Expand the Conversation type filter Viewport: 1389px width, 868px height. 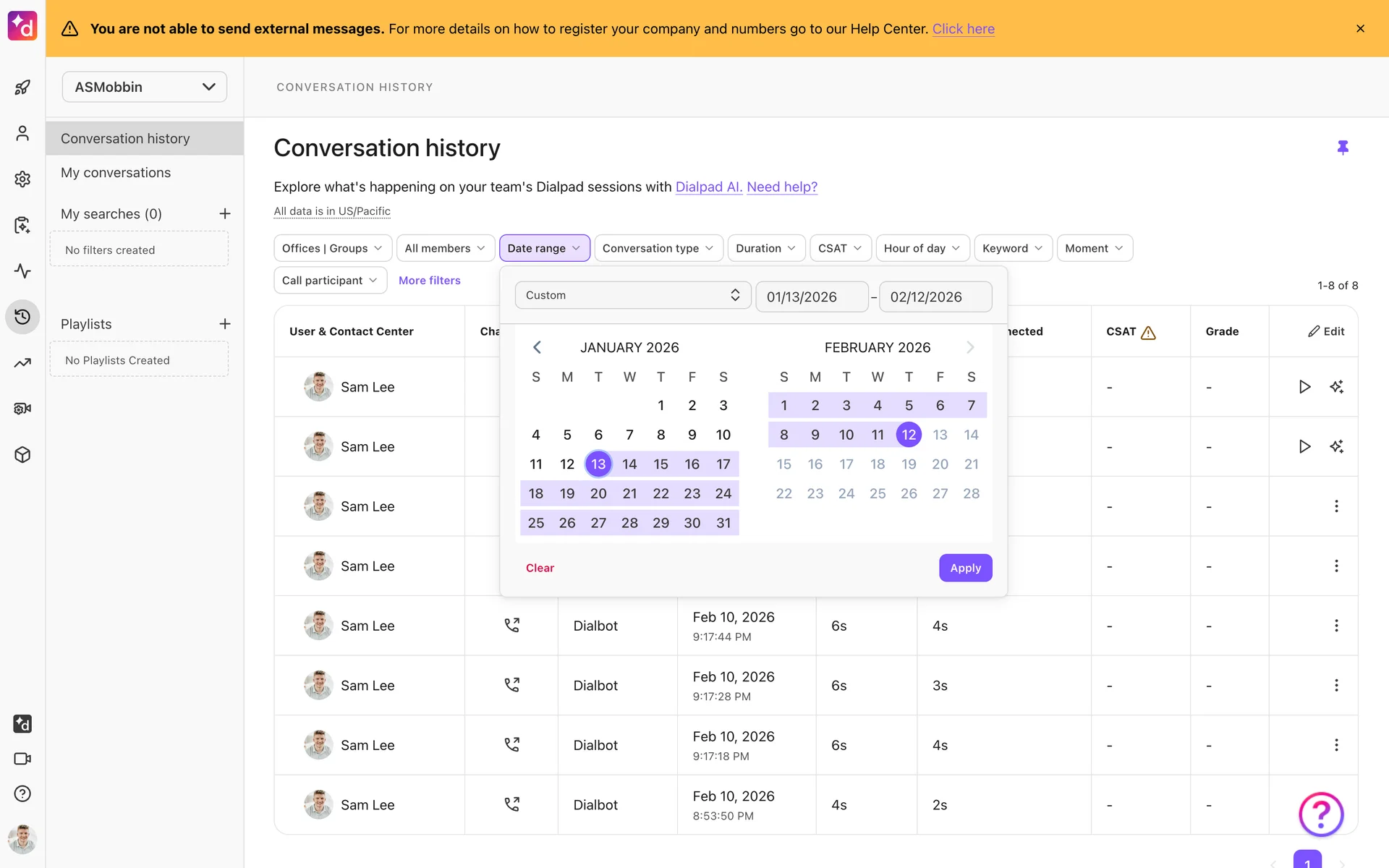[x=658, y=248]
